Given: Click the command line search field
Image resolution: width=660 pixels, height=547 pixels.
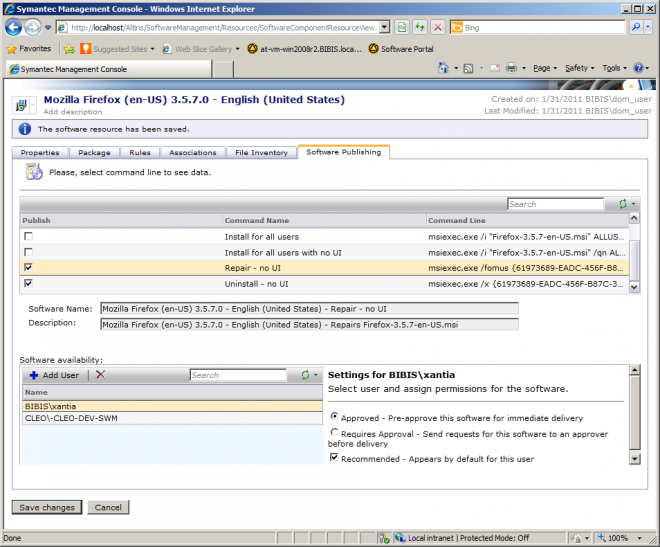Looking at the screenshot, I should click(x=555, y=204).
